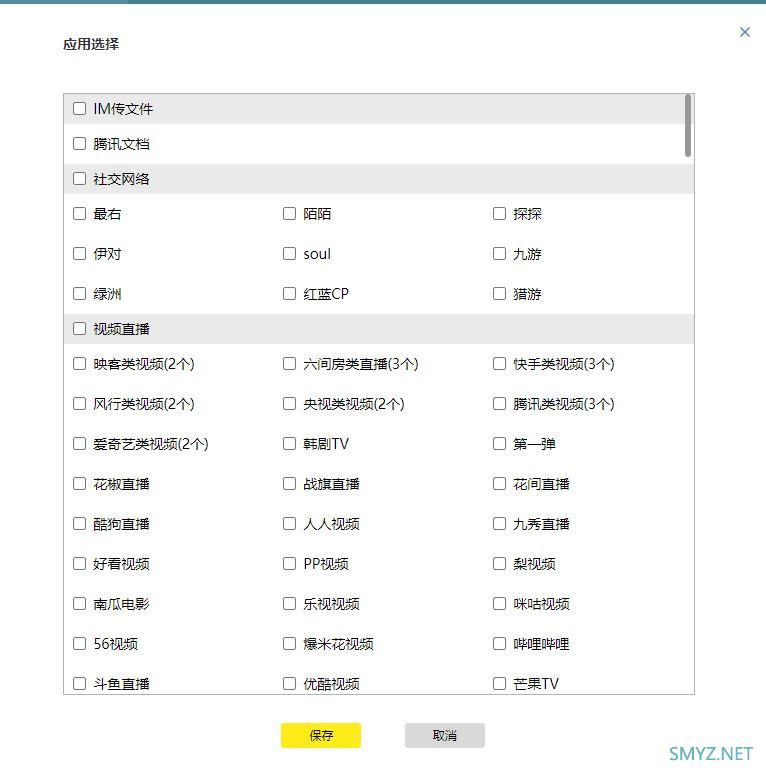
Task: Tick the 爆米花视频 checkbox
Action: (x=289, y=643)
